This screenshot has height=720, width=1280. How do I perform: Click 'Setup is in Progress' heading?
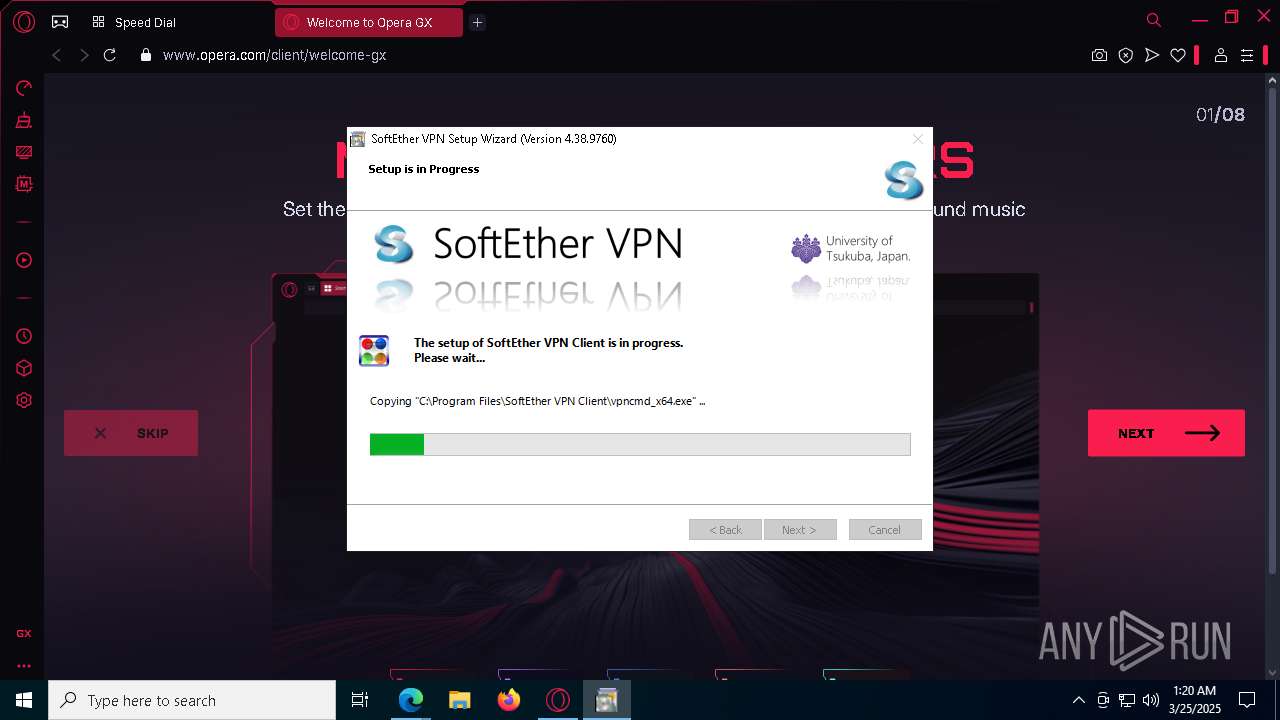pyautogui.click(x=424, y=169)
